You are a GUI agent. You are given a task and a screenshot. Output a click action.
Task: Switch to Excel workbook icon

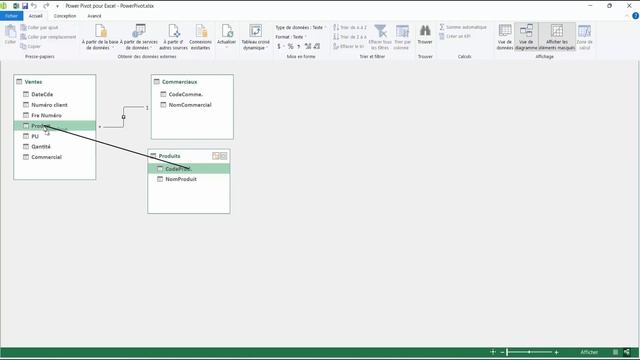coord(16,6)
